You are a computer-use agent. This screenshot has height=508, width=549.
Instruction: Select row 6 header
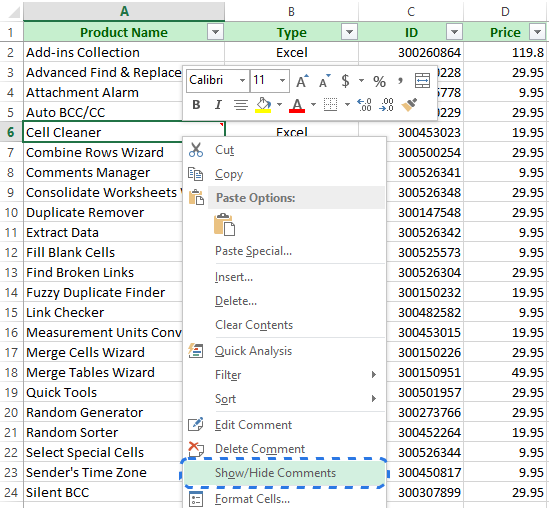[x=11, y=132]
